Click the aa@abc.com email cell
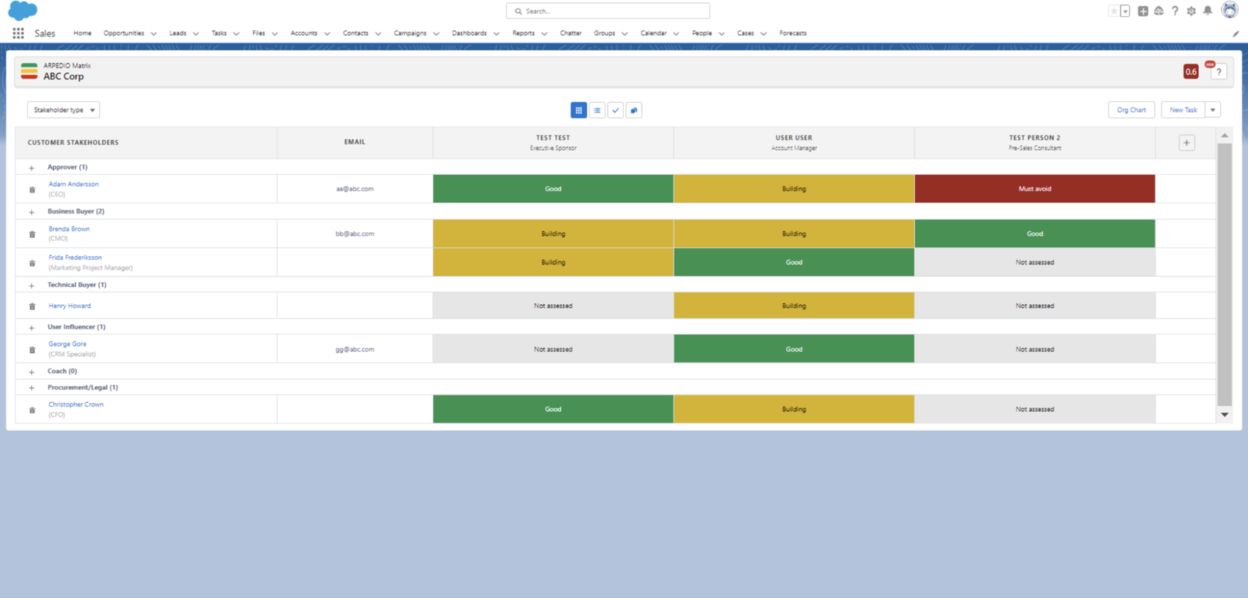 (355, 189)
